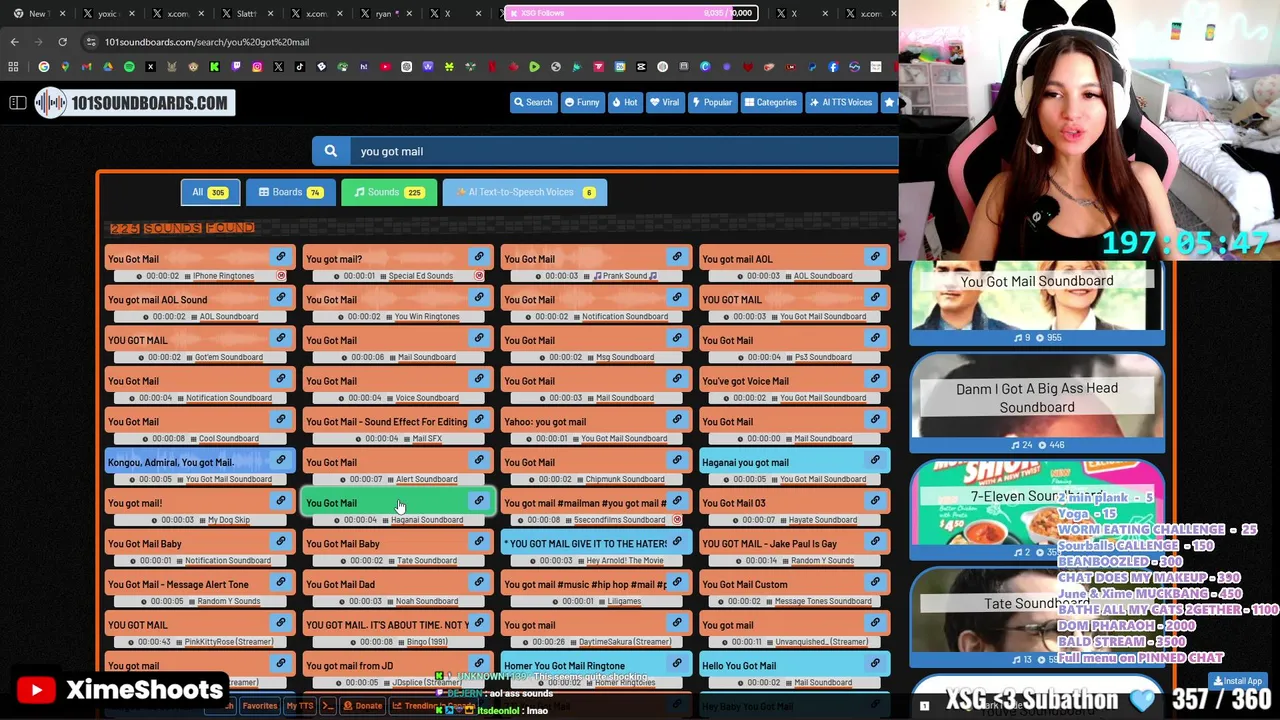Open the YouTube bookmark icon
This screenshot has height=720, width=1280.
coord(385,67)
